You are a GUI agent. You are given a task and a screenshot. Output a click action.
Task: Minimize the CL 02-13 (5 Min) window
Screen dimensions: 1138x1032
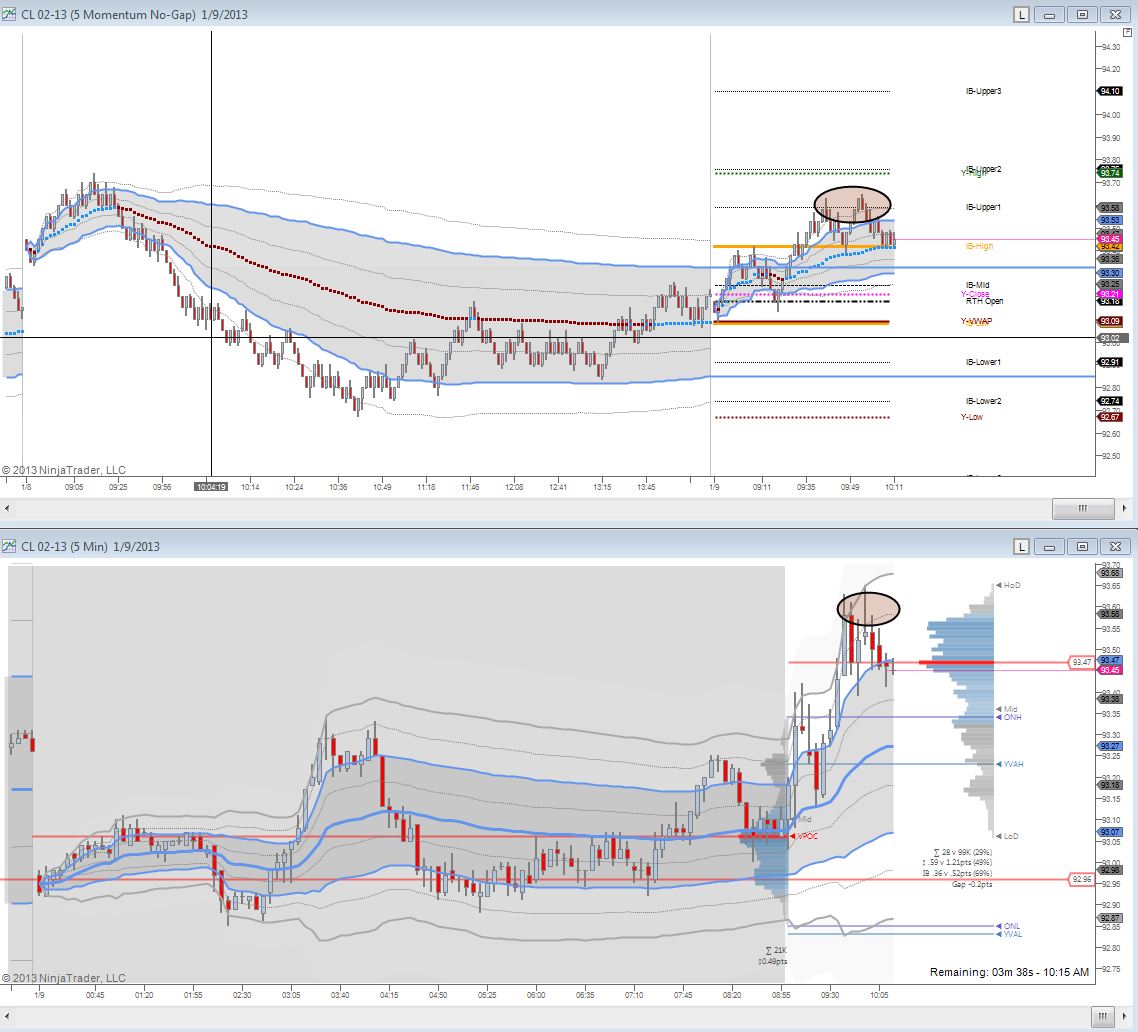pyautogui.click(x=1049, y=546)
